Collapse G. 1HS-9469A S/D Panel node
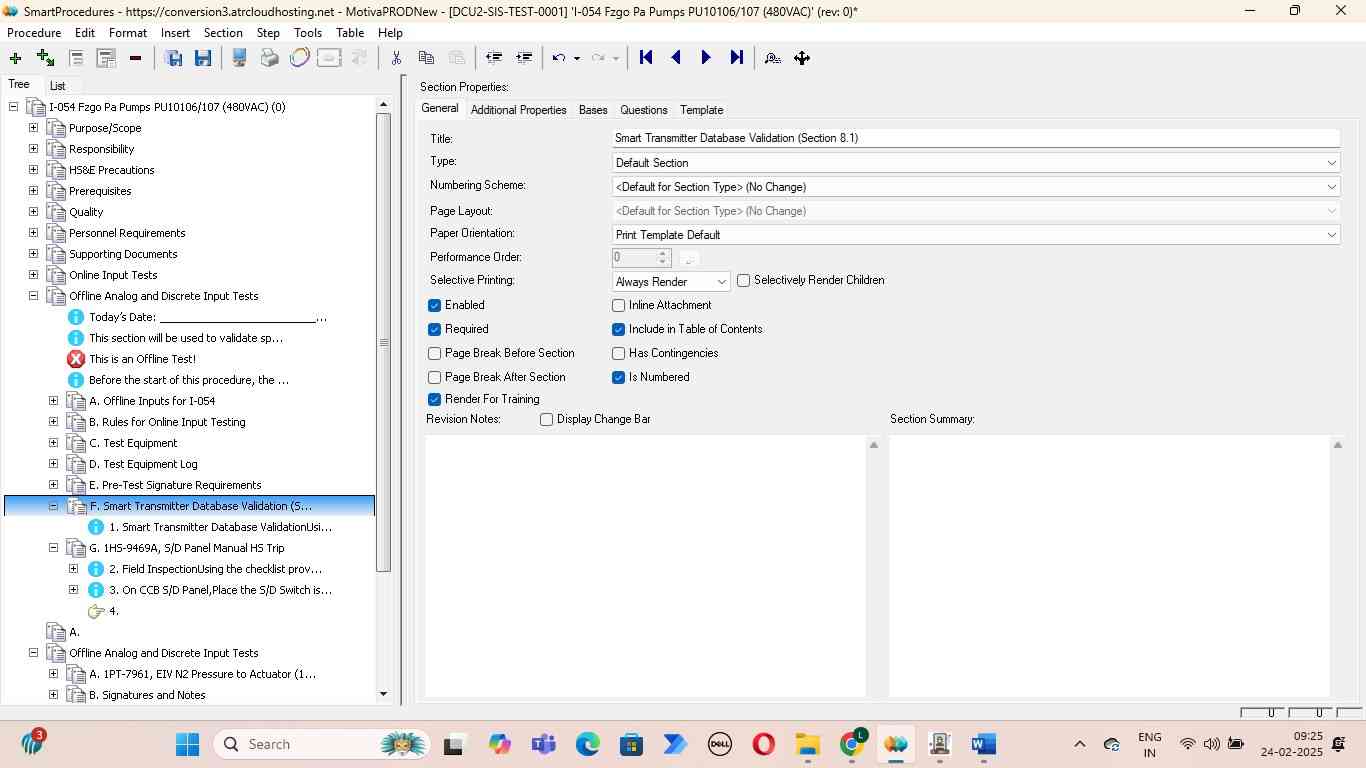 pos(53,548)
